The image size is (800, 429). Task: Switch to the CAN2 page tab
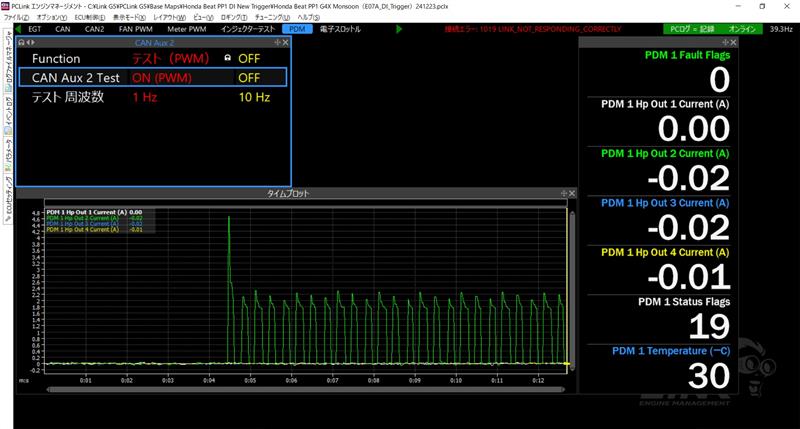(x=94, y=29)
